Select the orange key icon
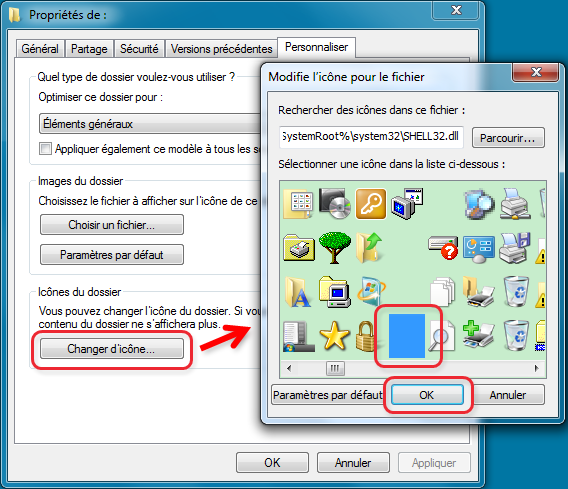The width and height of the screenshot is (568, 489). coord(371,204)
